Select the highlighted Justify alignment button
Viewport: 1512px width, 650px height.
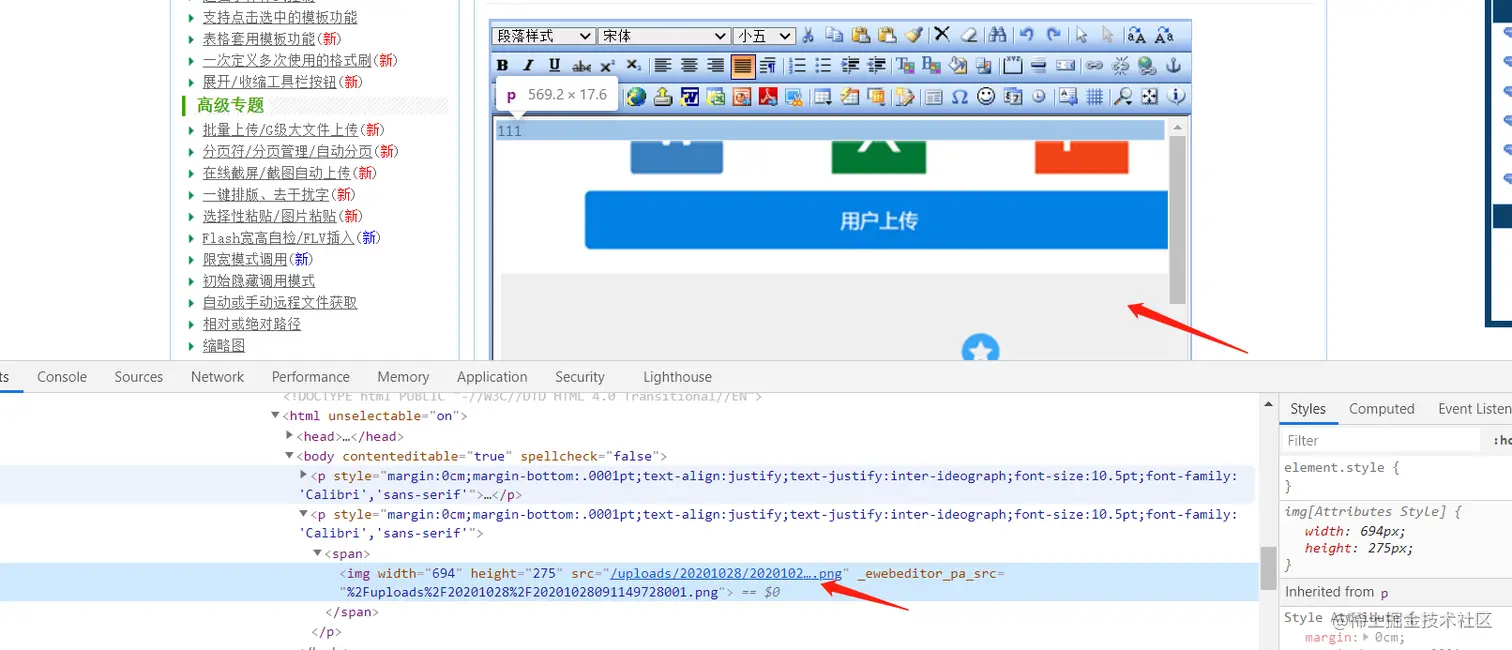[743, 66]
